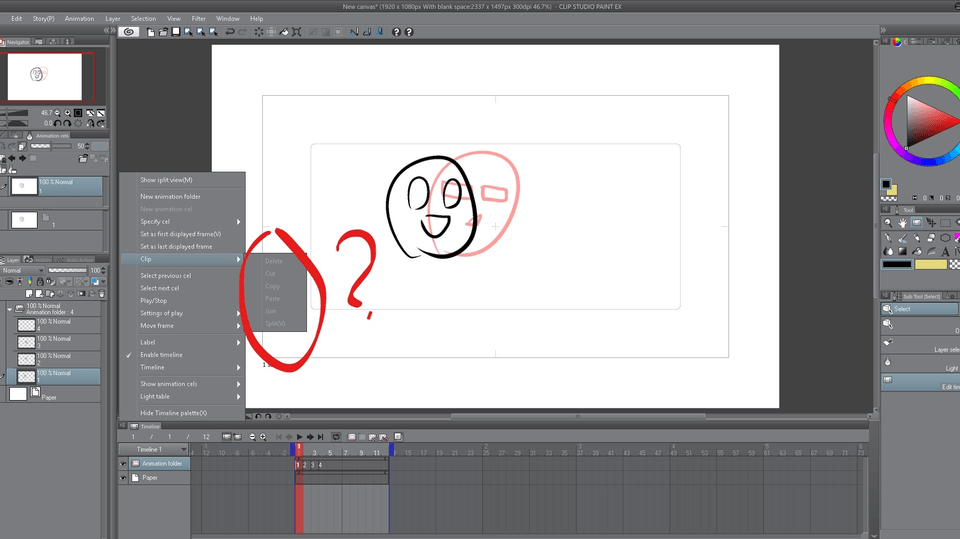The height and width of the screenshot is (539, 960).
Task: Choose Play/Stop from the context menu
Action: [x=154, y=300]
